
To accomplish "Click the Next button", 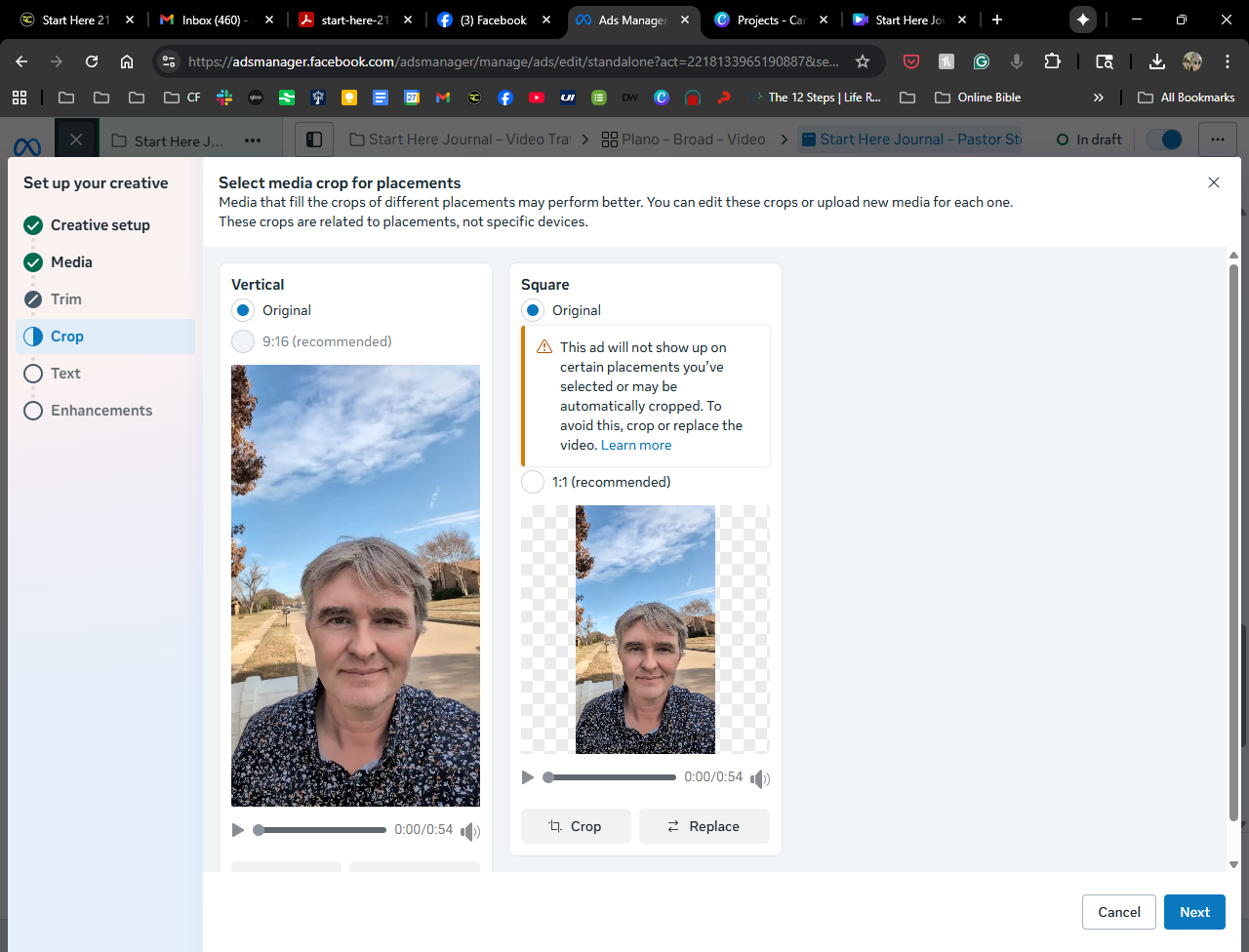I will tap(1194, 912).
